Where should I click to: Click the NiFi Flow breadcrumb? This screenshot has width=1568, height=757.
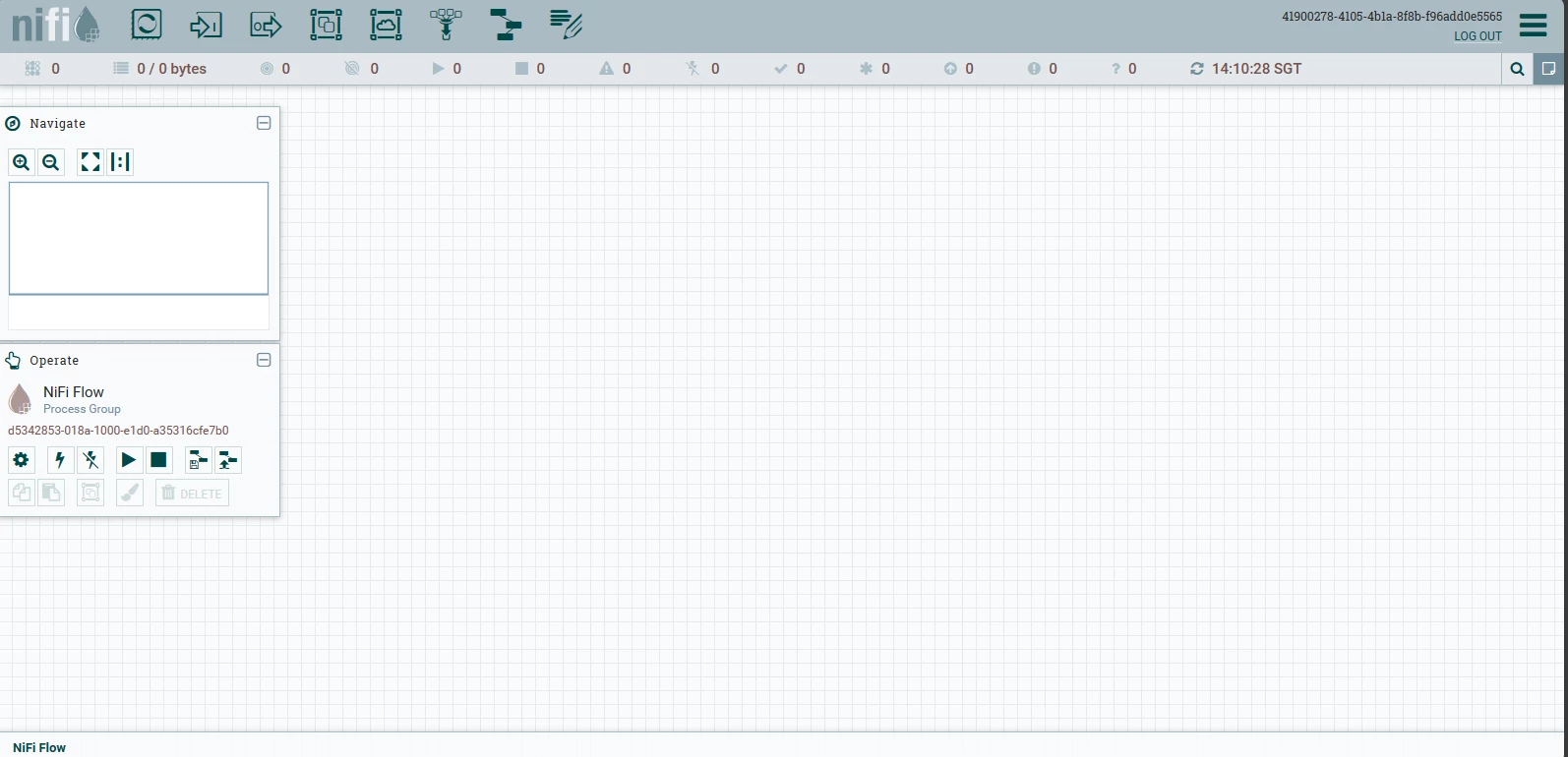click(x=39, y=748)
